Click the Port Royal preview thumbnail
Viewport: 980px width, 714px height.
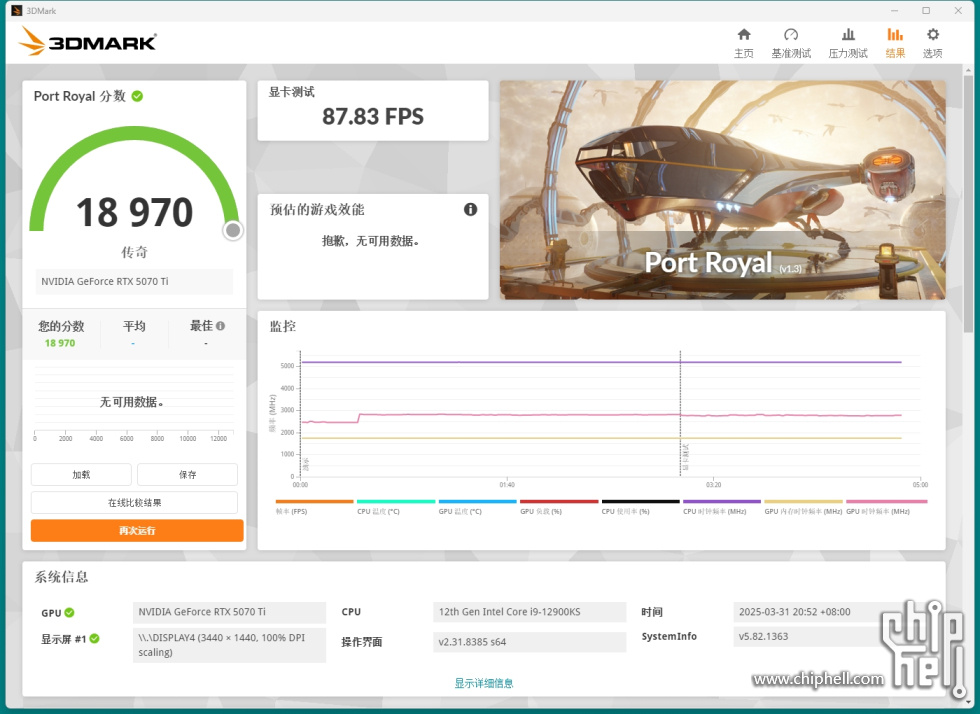(722, 190)
